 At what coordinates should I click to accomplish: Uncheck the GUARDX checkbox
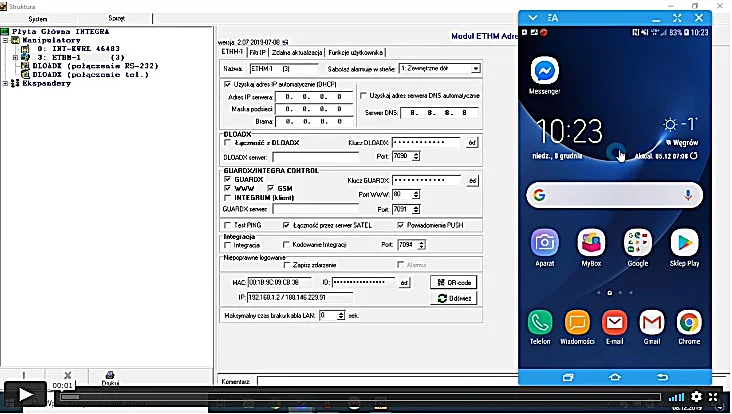point(227,179)
